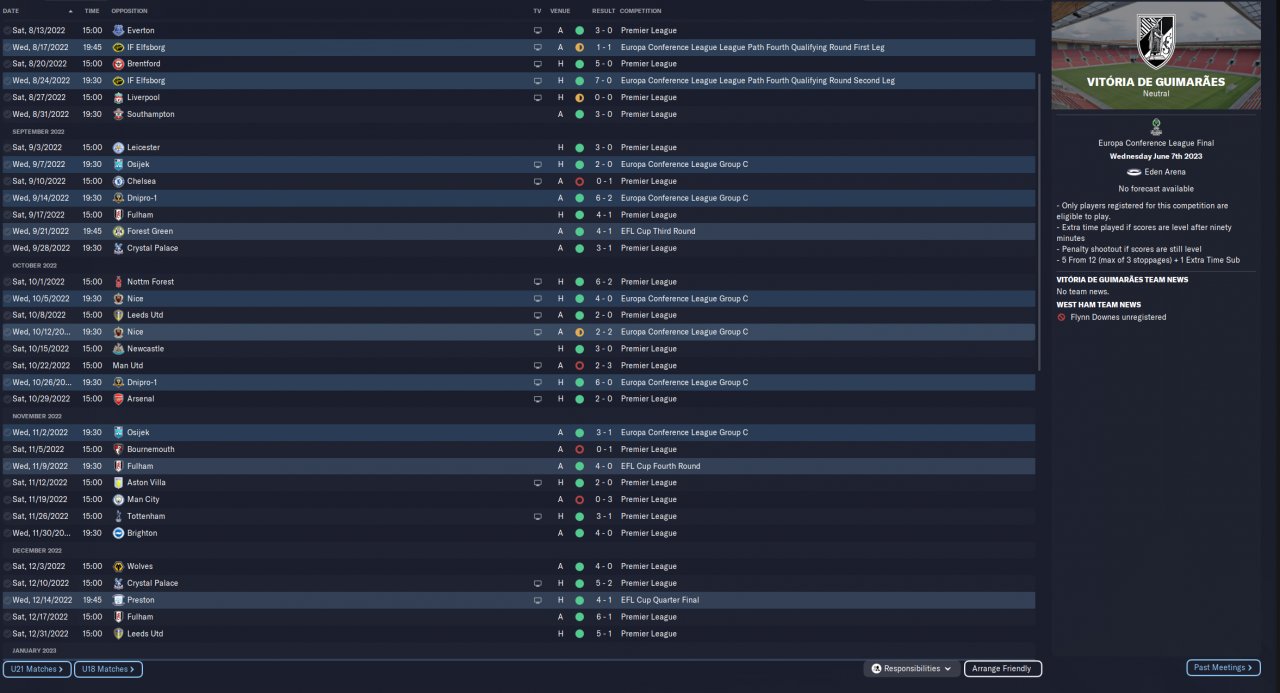Click the fixtures list vertical scrollbar
This screenshot has width=1280, height=693.
click(1040, 220)
